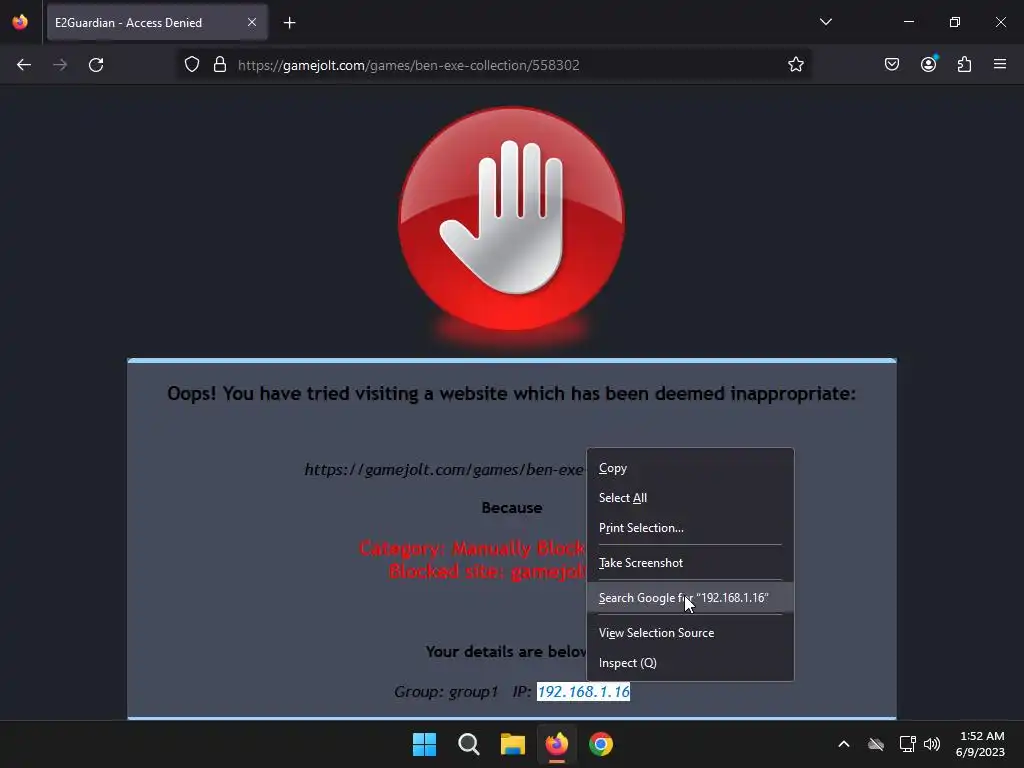Click the grayed forward arrow button
Viewport: 1024px width, 768px height.
(60, 65)
